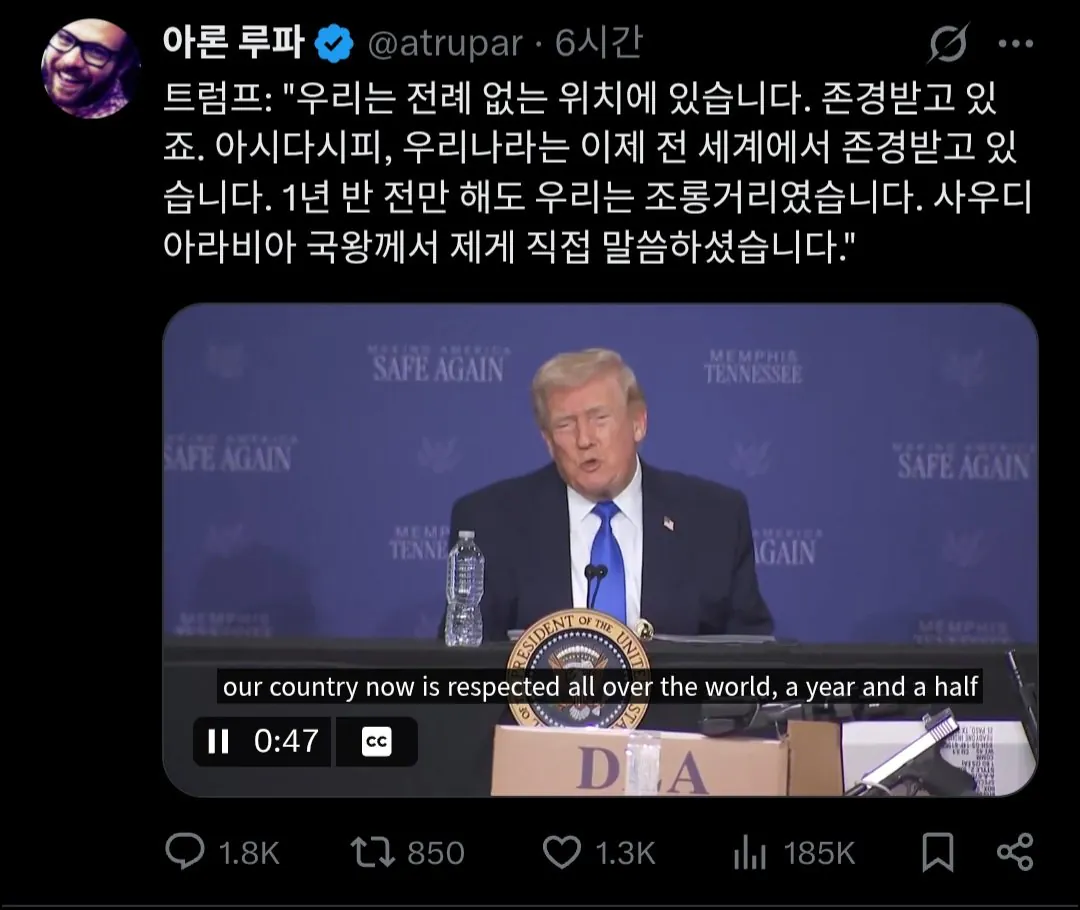The height and width of the screenshot is (910, 1080).
Task: Toggle closed captions CC button
Action: click(x=377, y=742)
